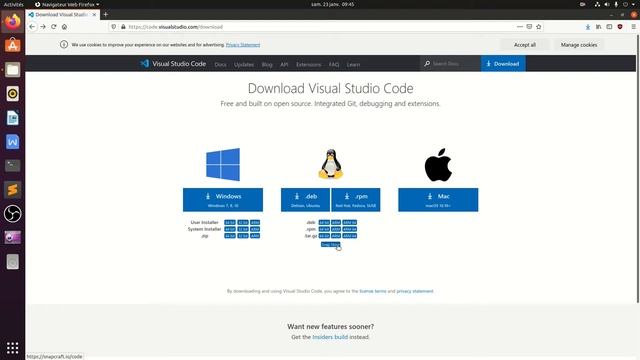Image resolution: width=640 pixels, height=360 pixels.
Task: Go to Firefox home page
Action: pyautogui.click(x=64, y=27)
